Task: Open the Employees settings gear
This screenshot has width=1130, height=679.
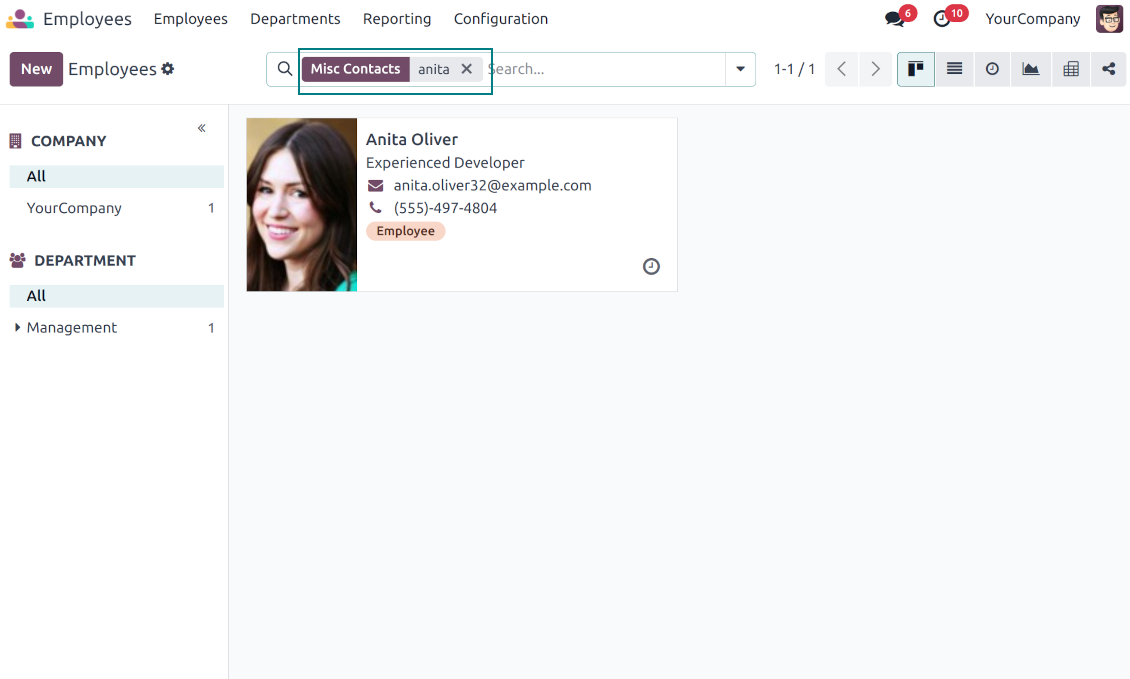Action: [168, 69]
